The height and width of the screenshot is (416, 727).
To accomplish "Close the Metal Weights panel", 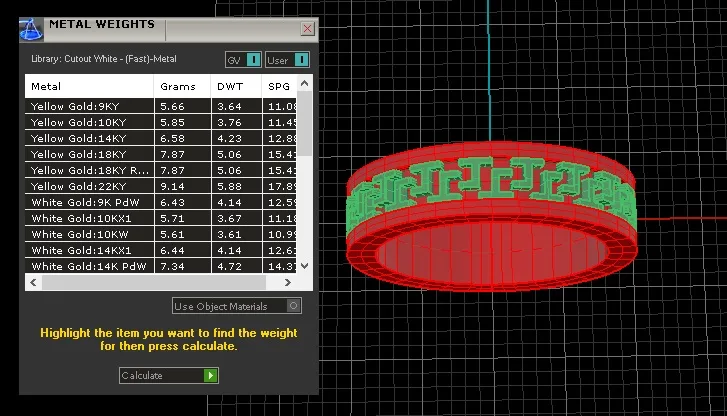I will [x=307, y=29].
